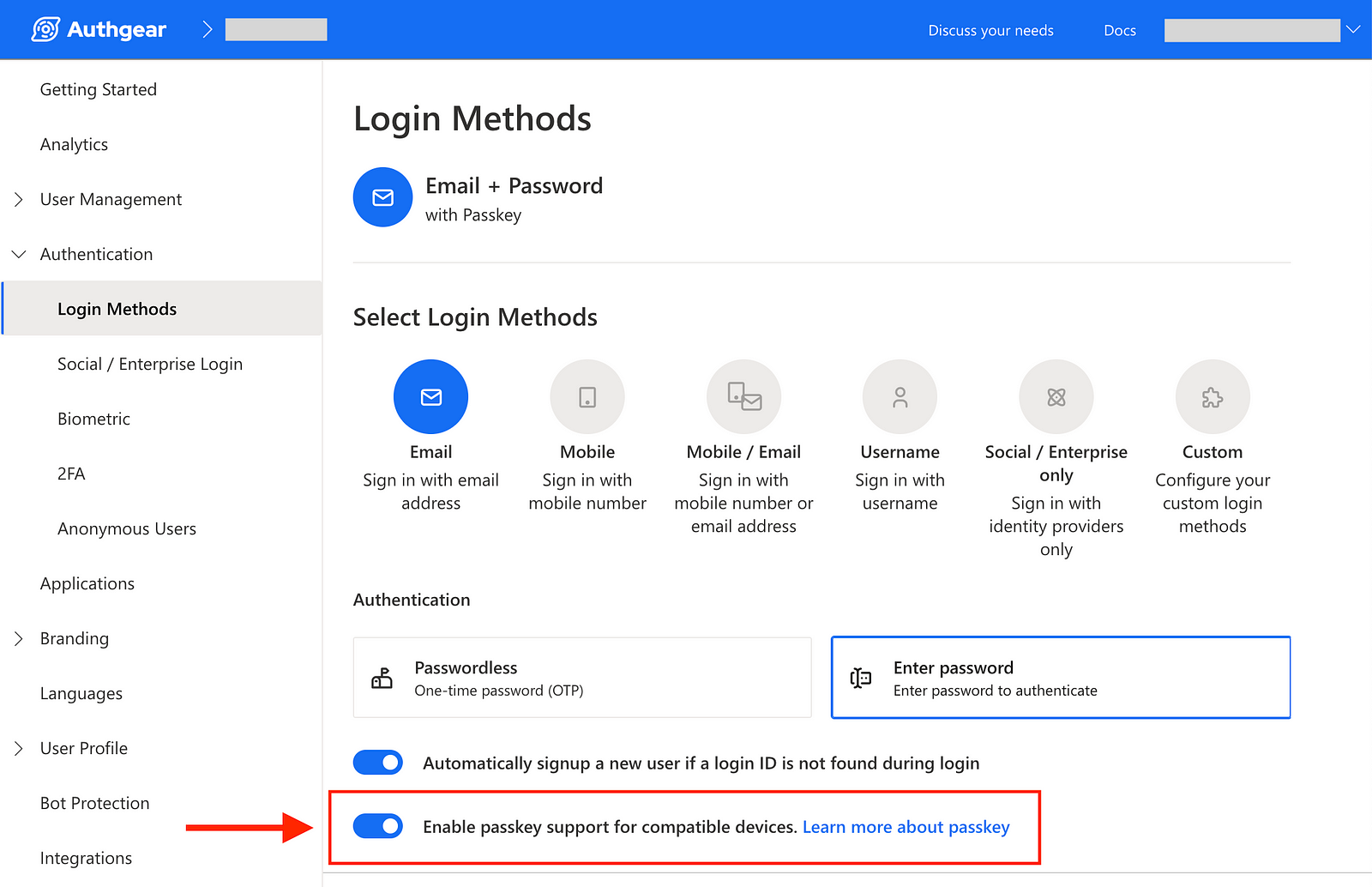Click the 'Sign in with mobile number' description

pos(587,492)
